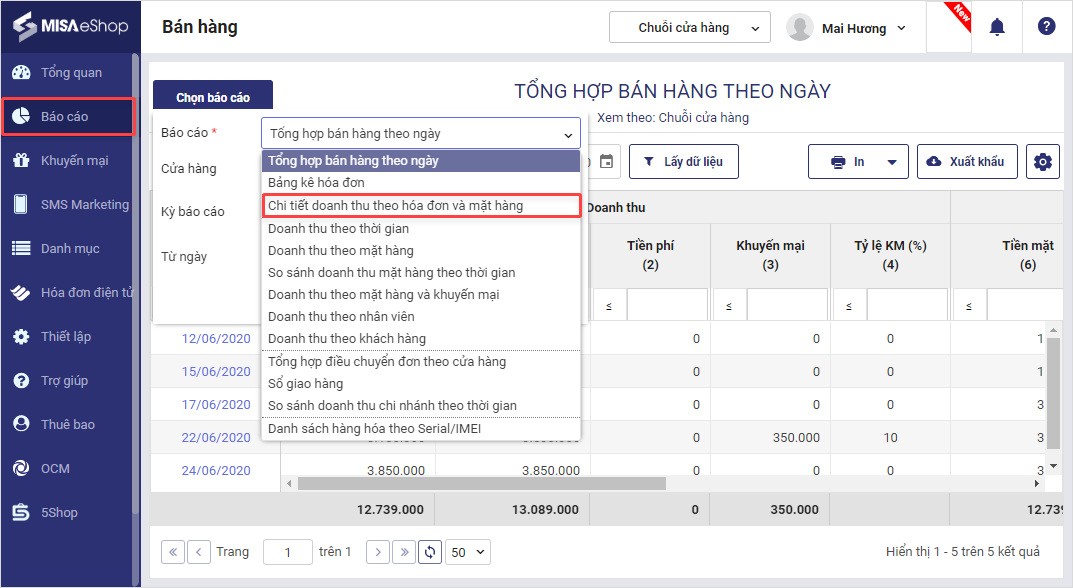Open Khuyến mại filter operator ≤

click(x=729, y=306)
